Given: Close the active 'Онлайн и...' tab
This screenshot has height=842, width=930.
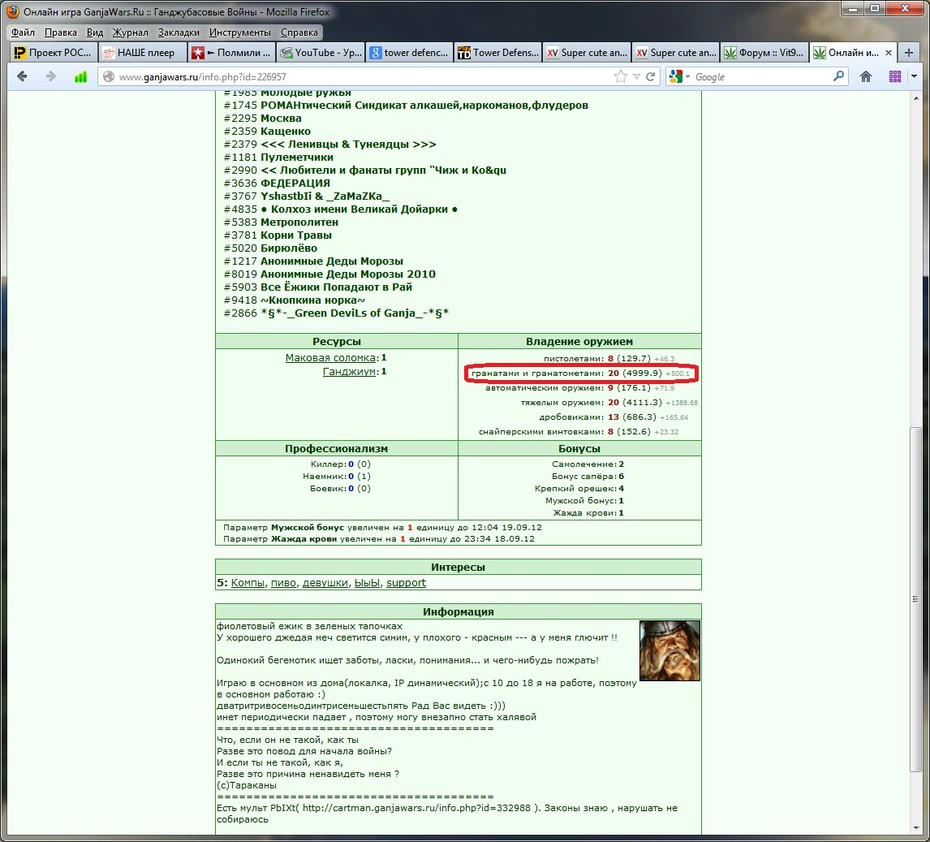Looking at the screenshot, I should coord(888,53).
